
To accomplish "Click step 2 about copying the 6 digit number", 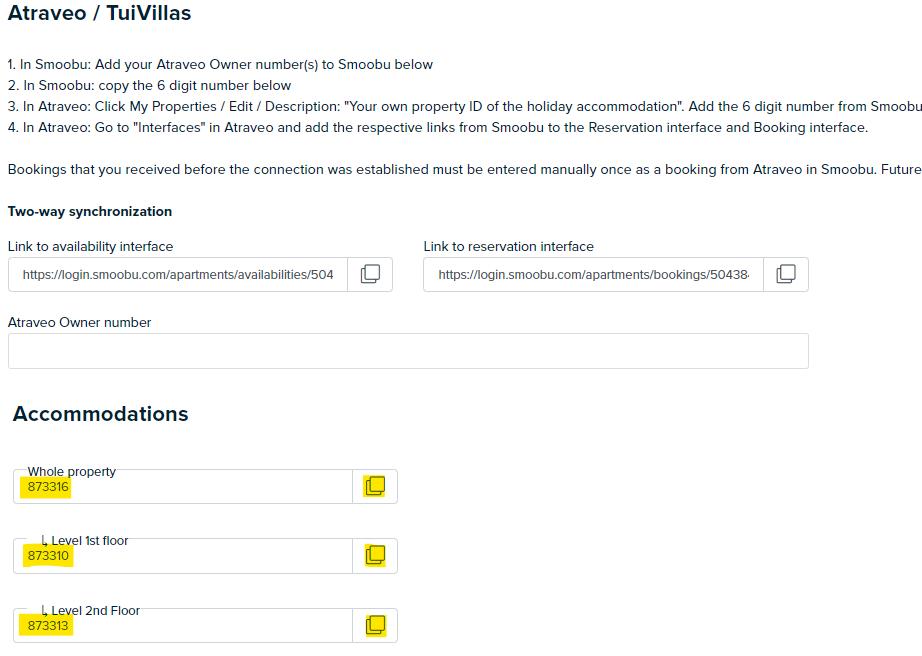I will click(x=149, y=85).
